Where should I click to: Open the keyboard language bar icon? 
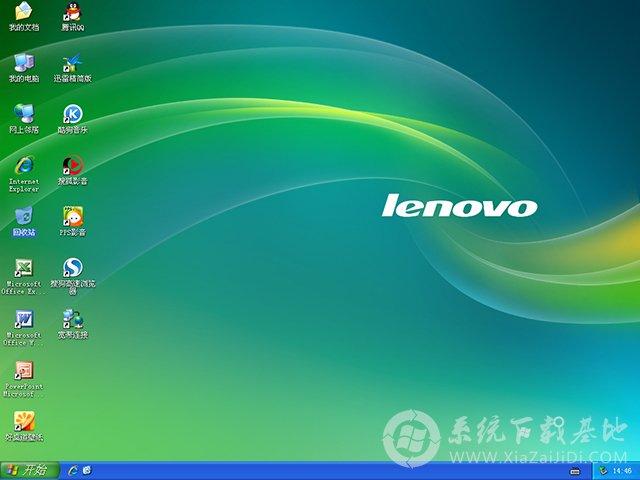click(575, 471)
